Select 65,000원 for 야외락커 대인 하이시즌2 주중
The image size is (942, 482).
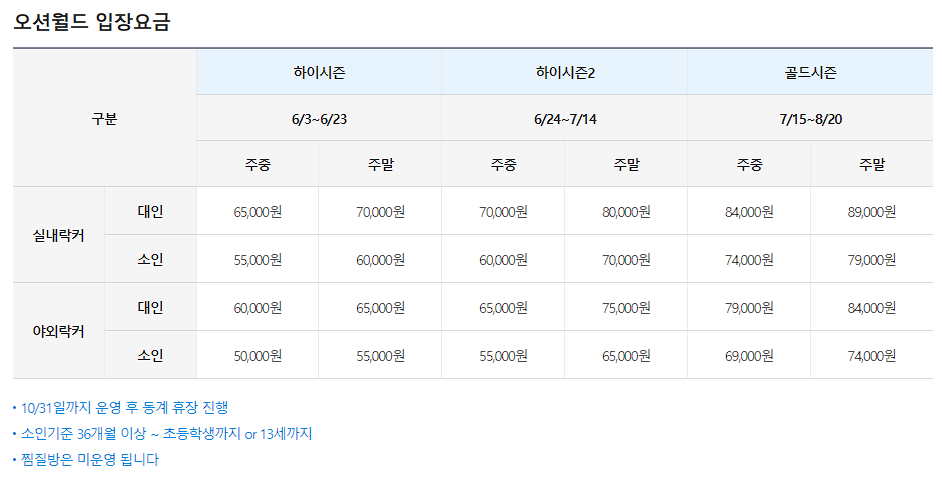pyautogui.click(x=503, y=308)
